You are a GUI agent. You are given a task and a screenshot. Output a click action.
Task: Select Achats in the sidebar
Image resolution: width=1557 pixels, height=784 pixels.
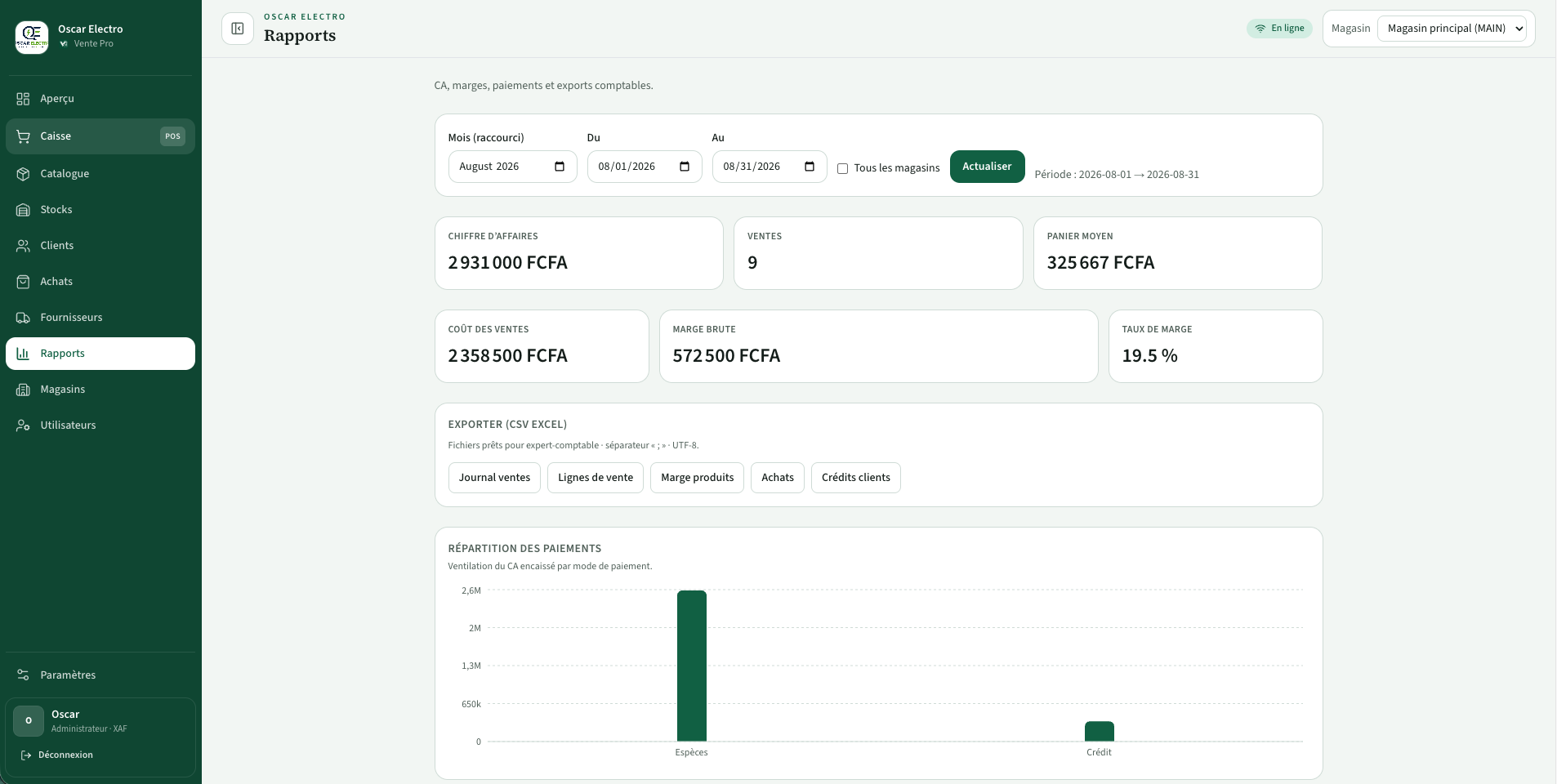pos(100,282)
